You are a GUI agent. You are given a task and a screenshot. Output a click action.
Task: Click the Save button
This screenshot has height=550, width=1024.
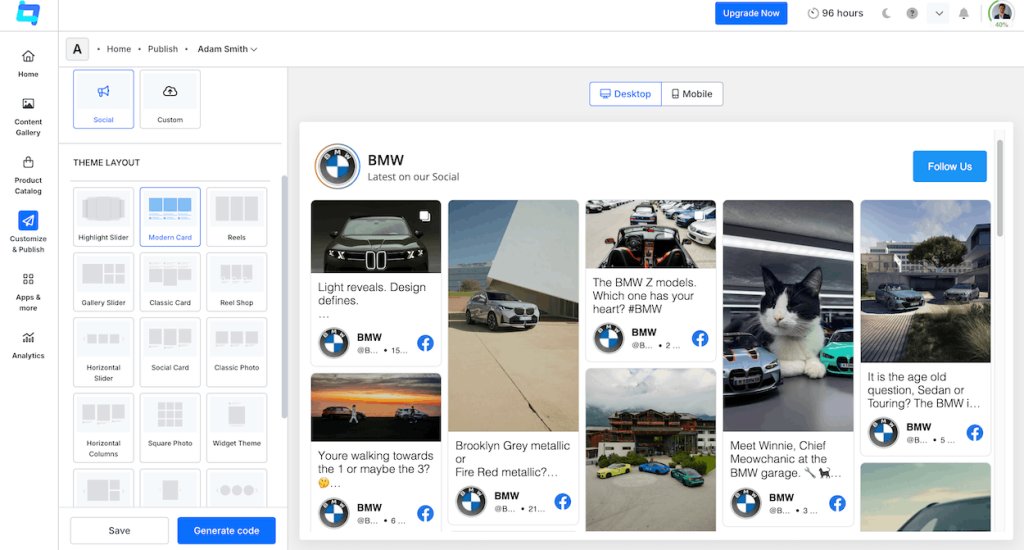pos(119,530)
